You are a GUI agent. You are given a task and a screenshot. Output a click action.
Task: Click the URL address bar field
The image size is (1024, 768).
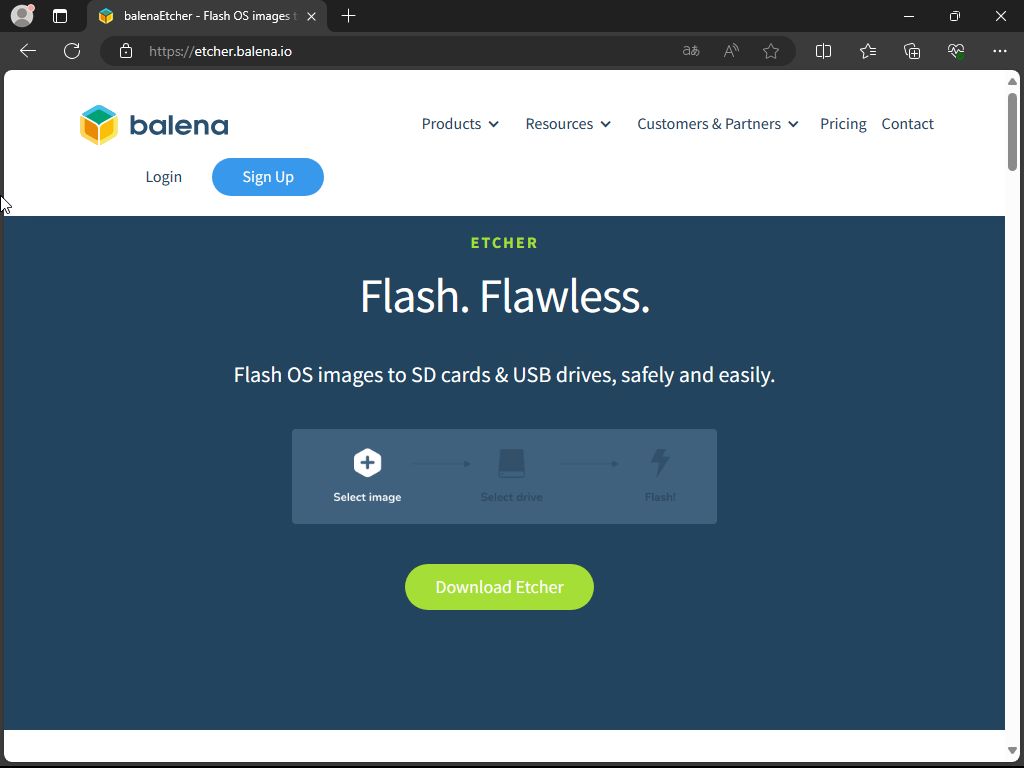click(x=400, y=51)
